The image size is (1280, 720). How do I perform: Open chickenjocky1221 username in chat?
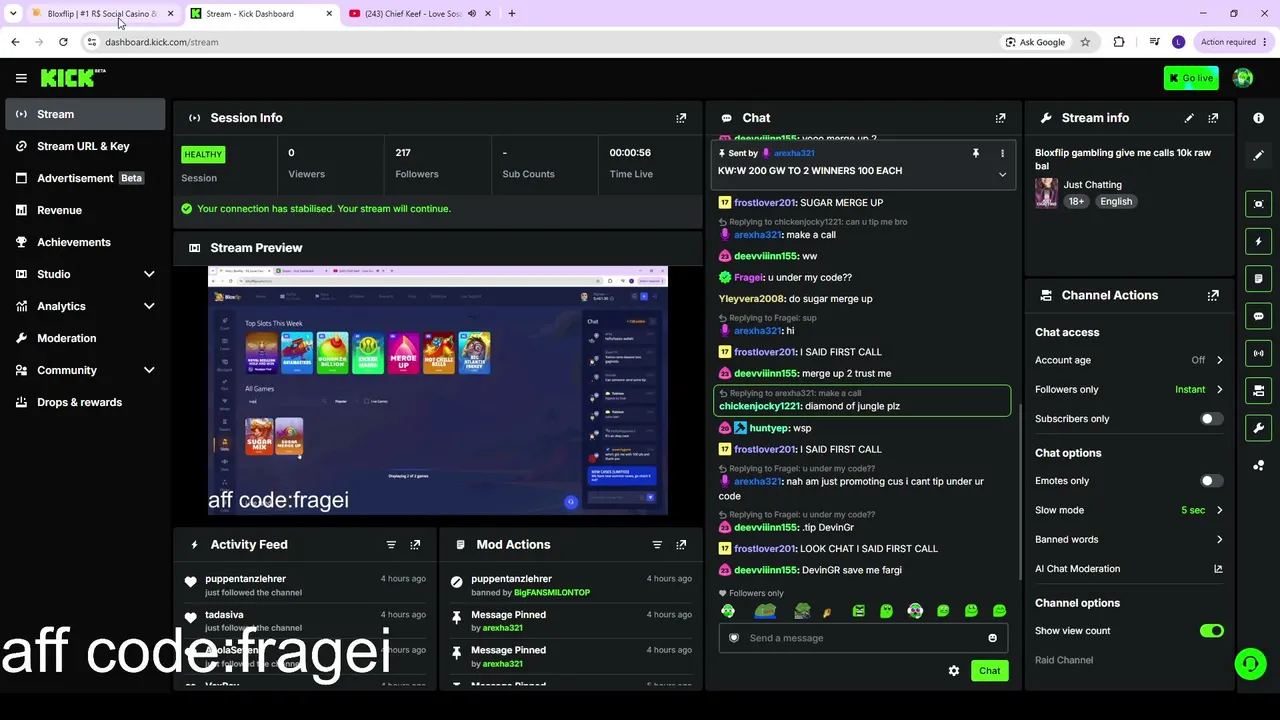[760, 407]
